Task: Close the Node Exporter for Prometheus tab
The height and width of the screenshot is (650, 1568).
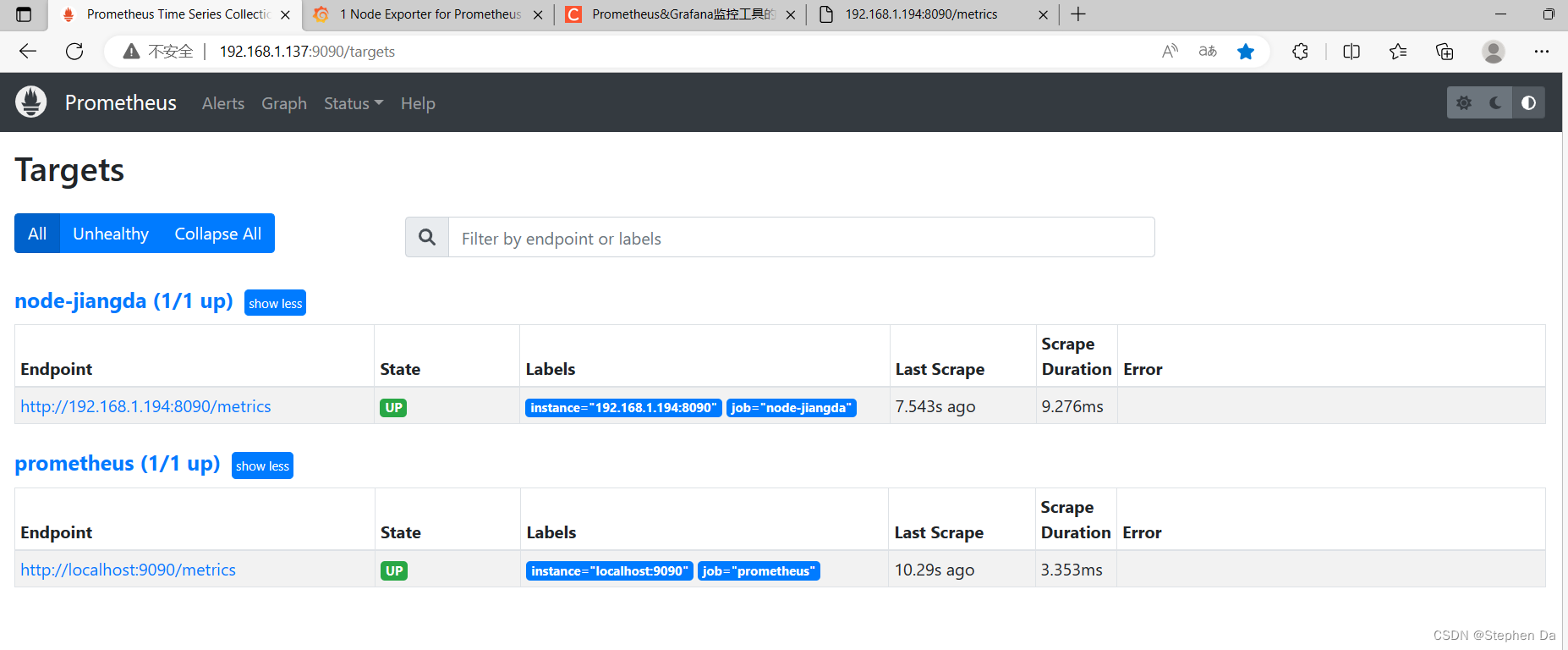Action: [538, 14]
